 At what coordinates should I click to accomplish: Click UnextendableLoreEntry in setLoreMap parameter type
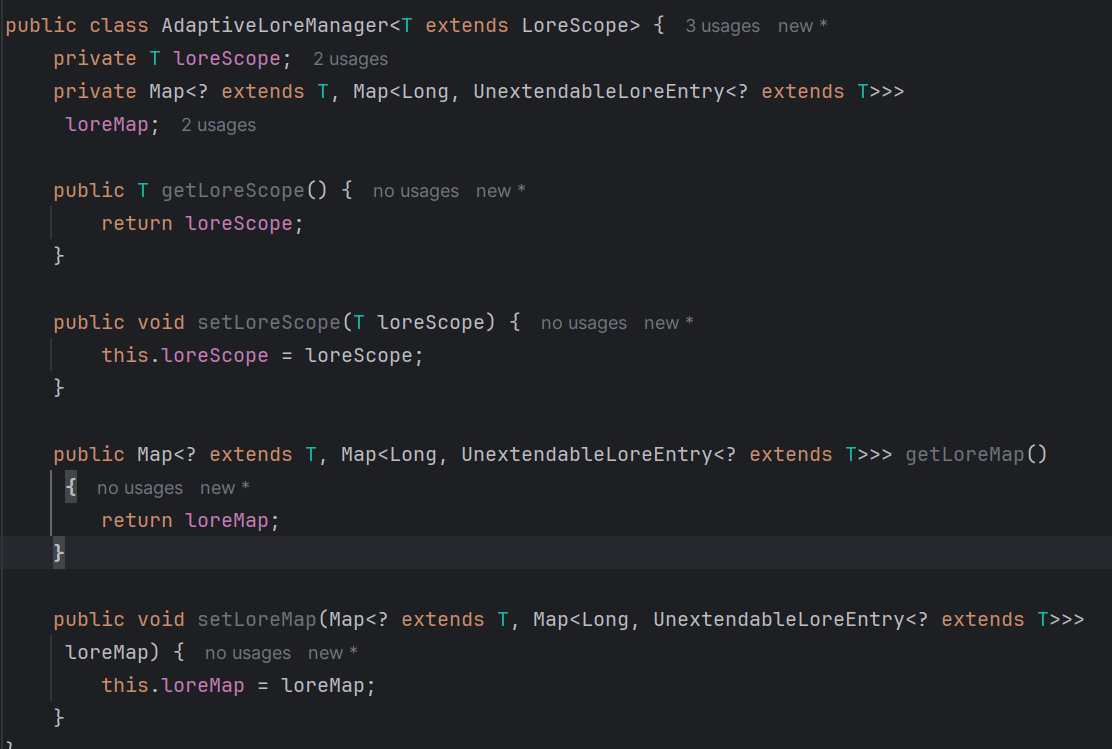(x=779, y=619)
